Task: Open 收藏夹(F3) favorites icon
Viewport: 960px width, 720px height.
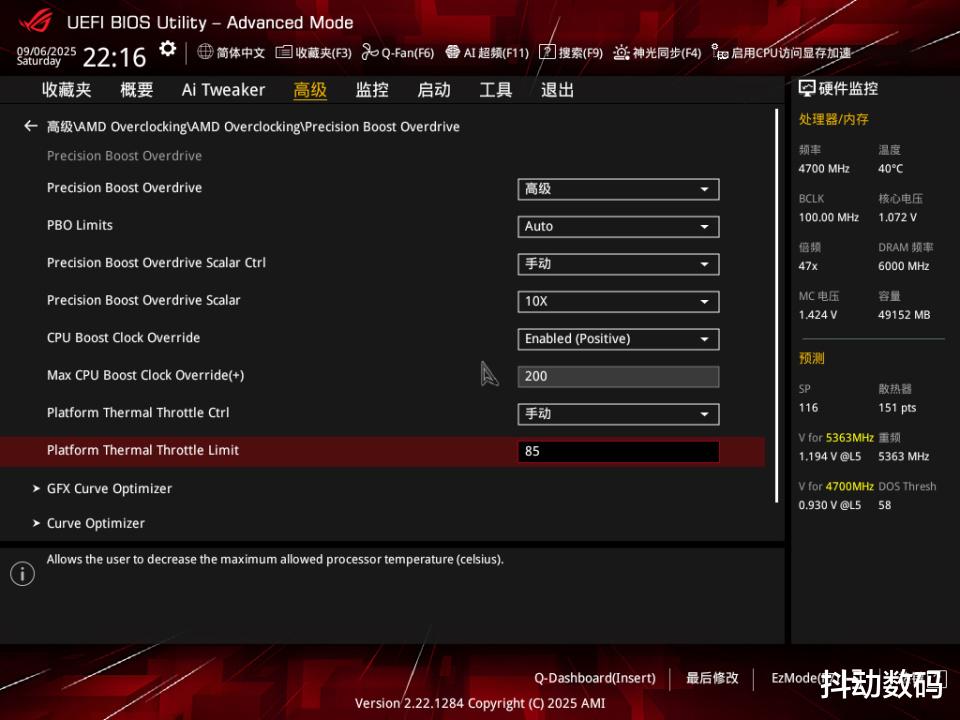Action: tap(283, 52)
